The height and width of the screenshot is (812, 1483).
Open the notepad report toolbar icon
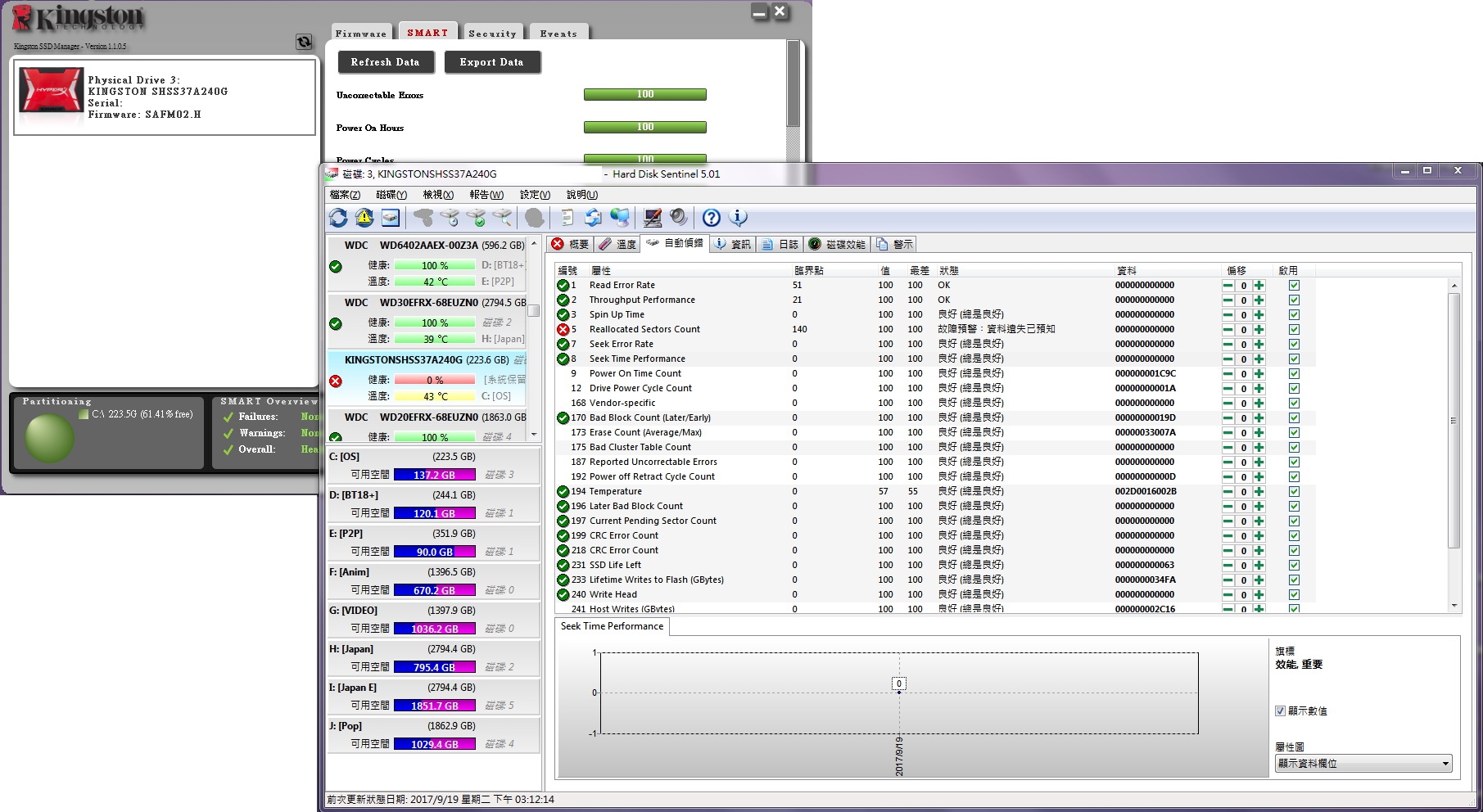(x=567, y=218)
